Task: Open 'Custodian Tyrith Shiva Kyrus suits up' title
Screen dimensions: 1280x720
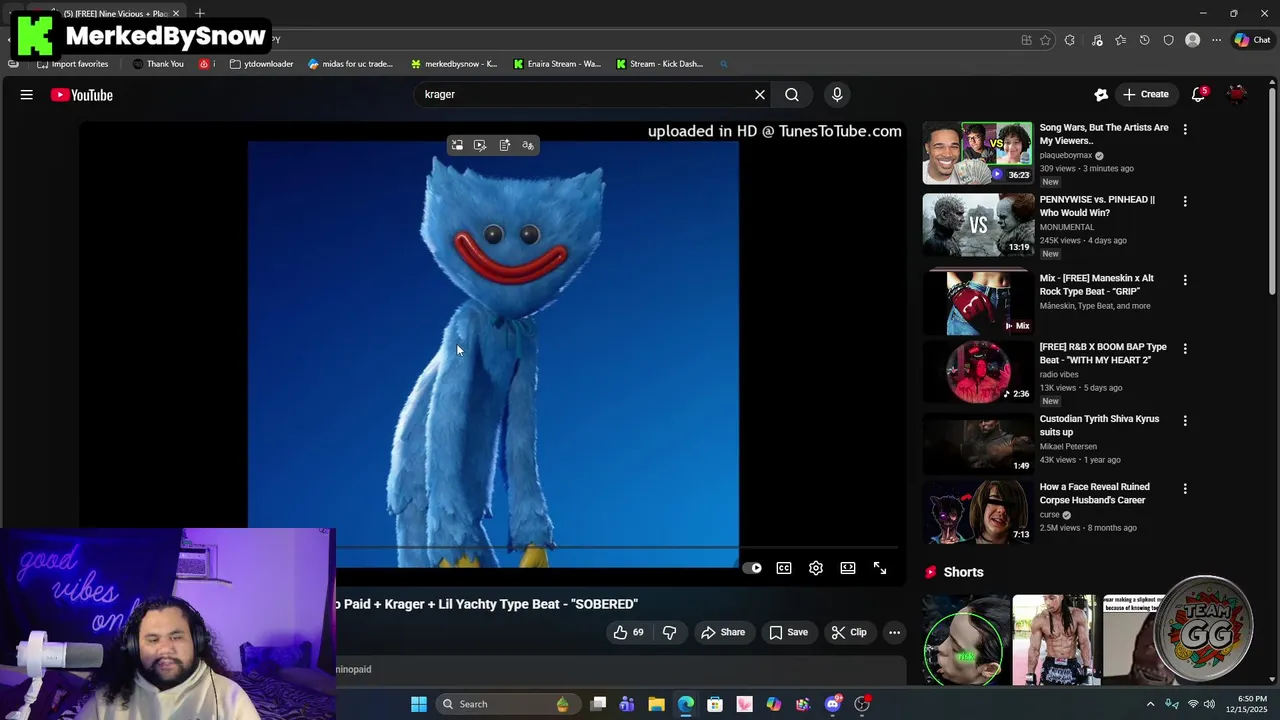Action: pyautogui.click(x=1099, y=426)
